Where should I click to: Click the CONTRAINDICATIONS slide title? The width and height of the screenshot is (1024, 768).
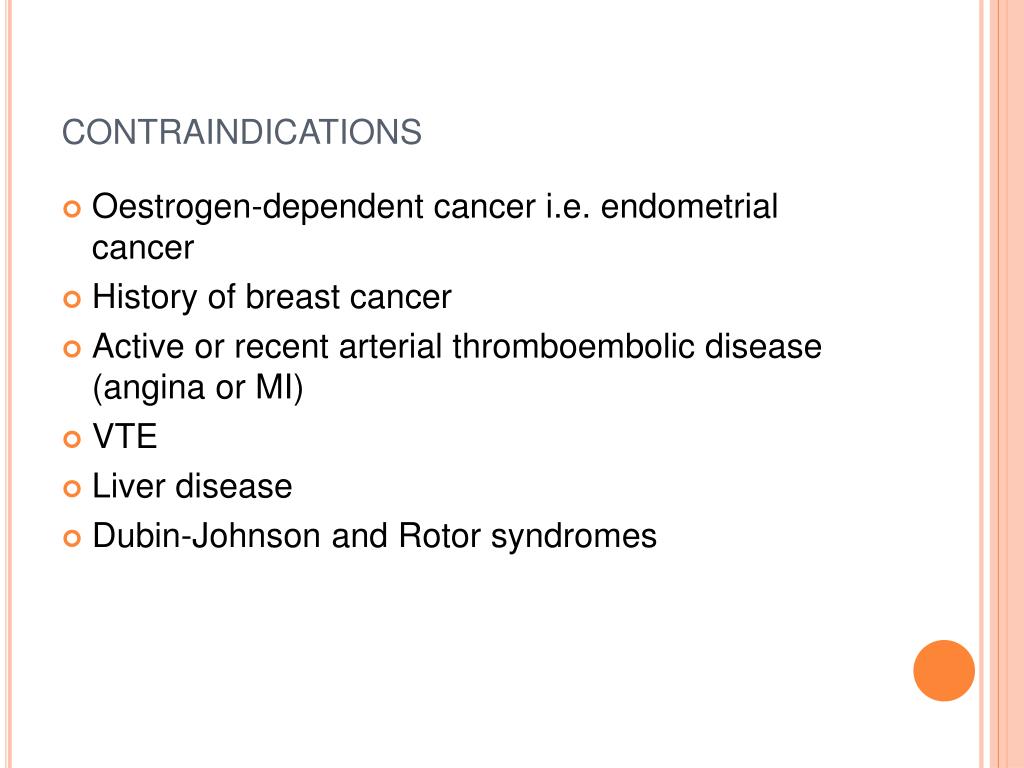click(x=242, y=133)
